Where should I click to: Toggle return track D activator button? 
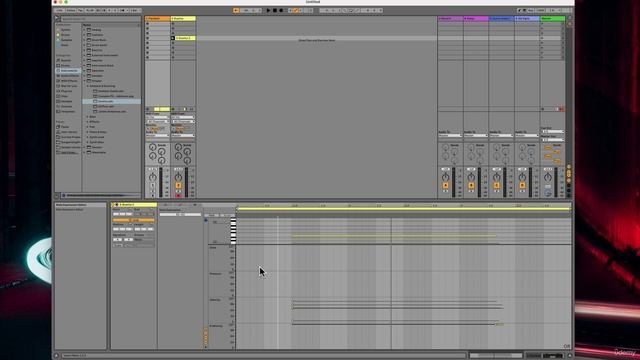[522, 186]
